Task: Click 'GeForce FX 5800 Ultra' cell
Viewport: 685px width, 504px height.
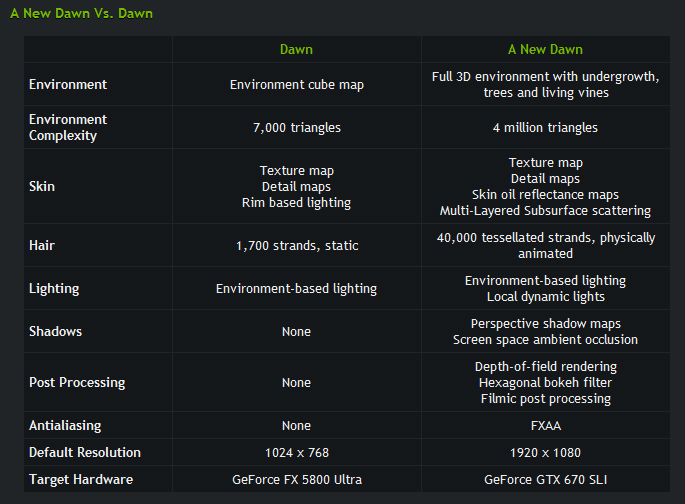Action: point(296,479)
